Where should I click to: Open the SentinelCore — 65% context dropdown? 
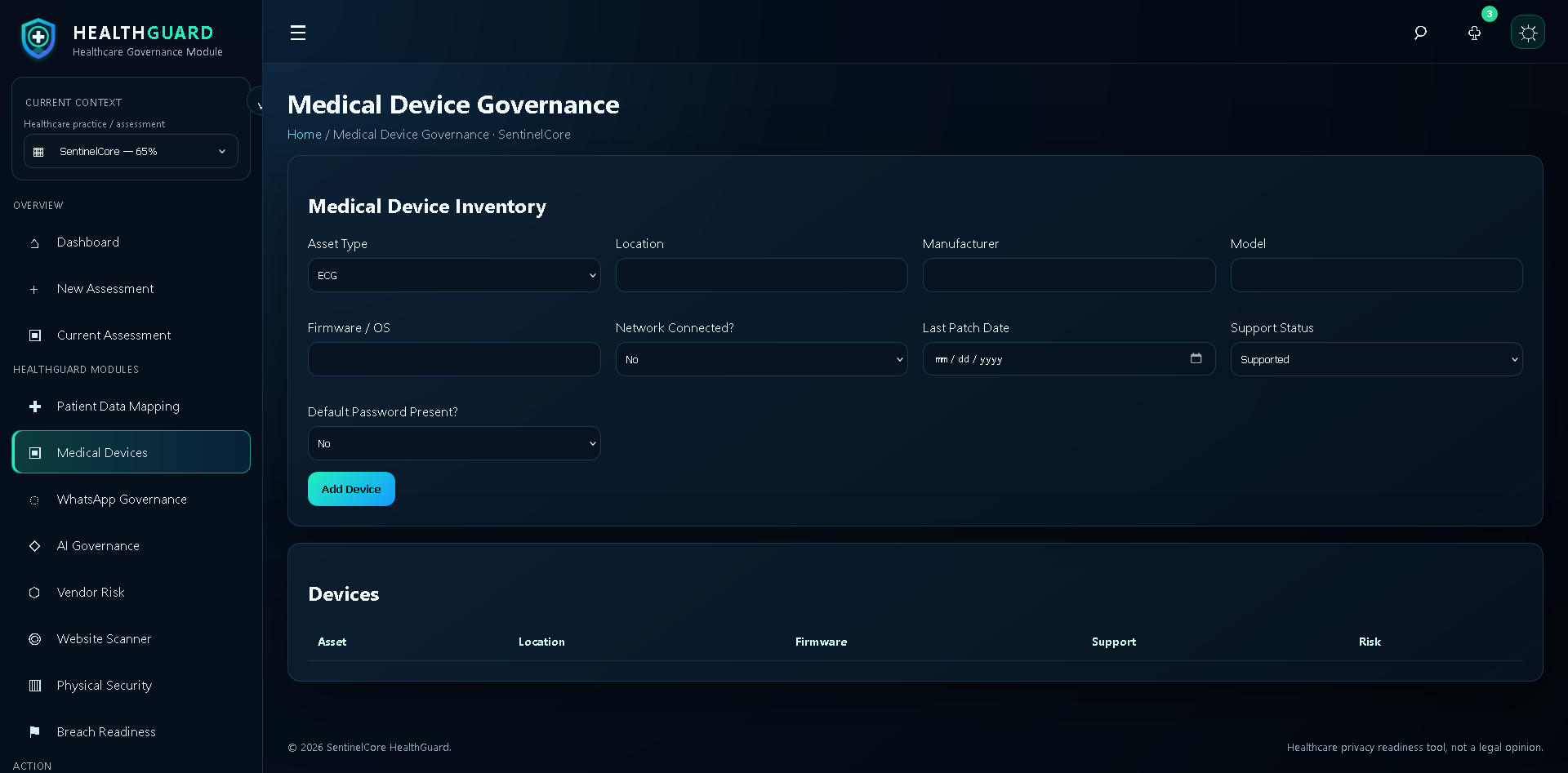[x=131, y=151]
